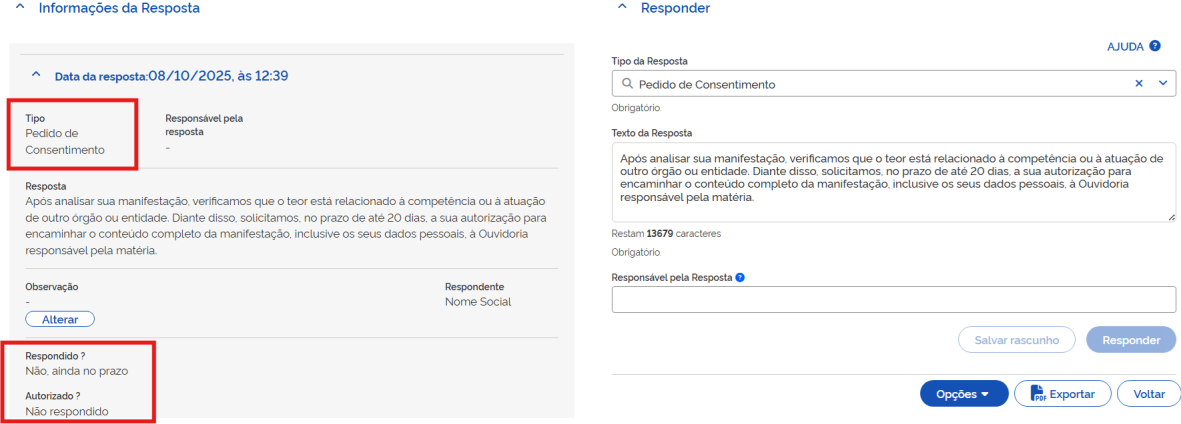Open the Opções dropdown menu
Screen dimensions: 1181x424
[x=963, y=394]
